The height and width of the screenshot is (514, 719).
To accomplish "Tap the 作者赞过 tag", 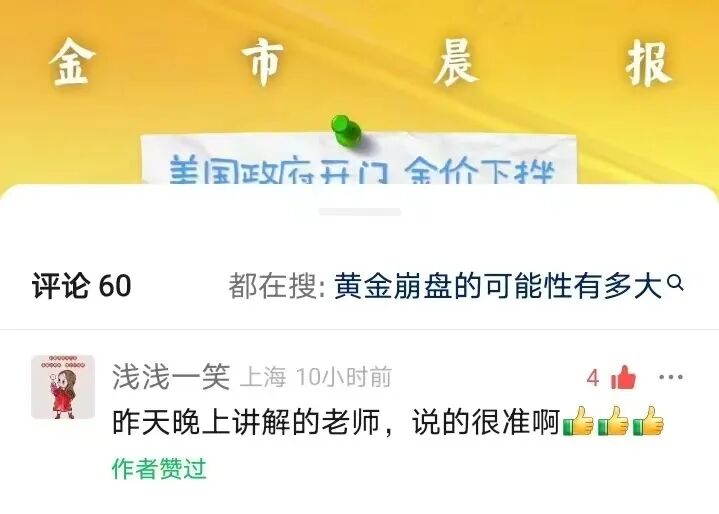I will 159,468.
